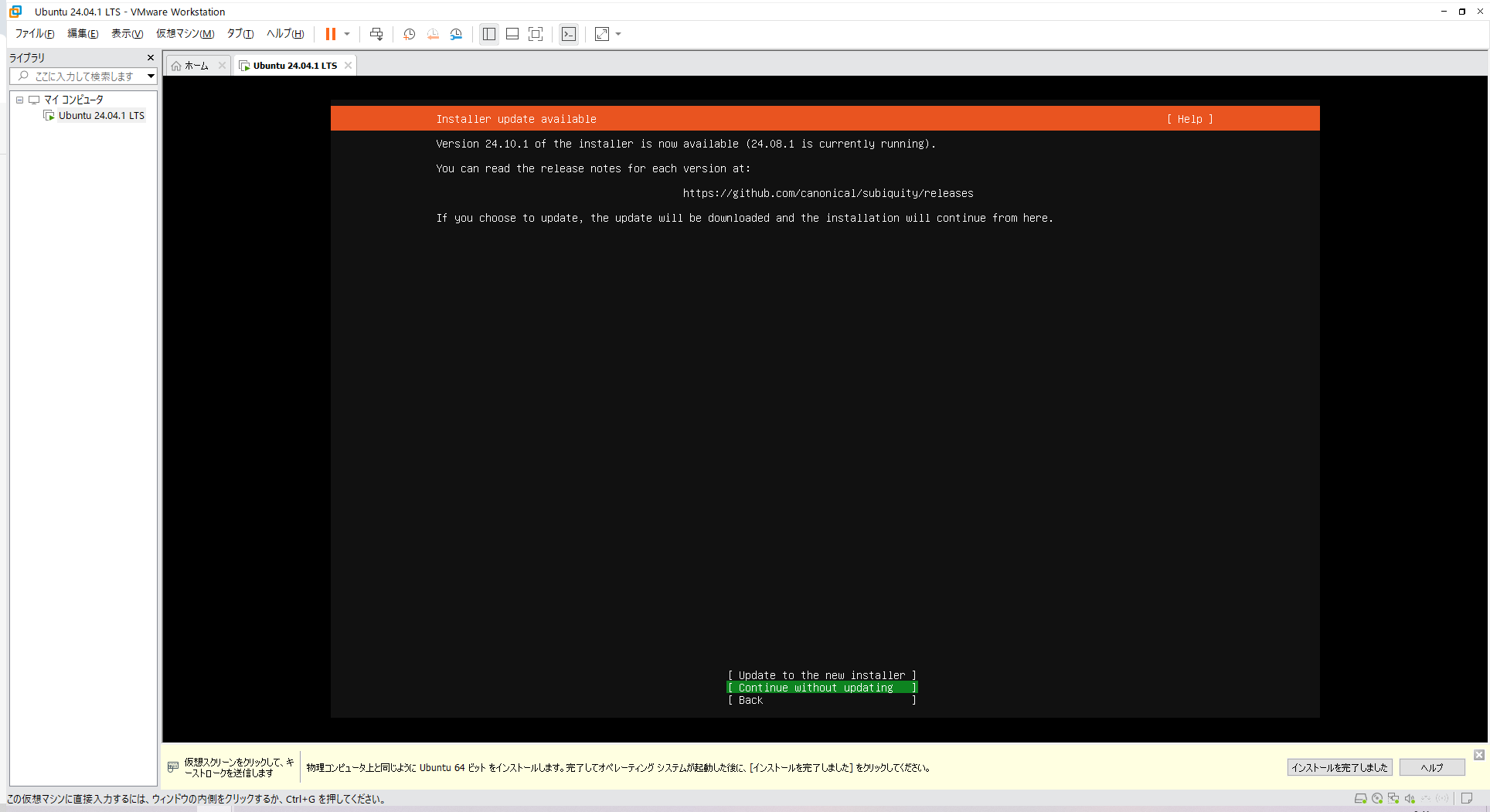
Task: Revert to the previous snapshot icon
Action: [433, 34]
